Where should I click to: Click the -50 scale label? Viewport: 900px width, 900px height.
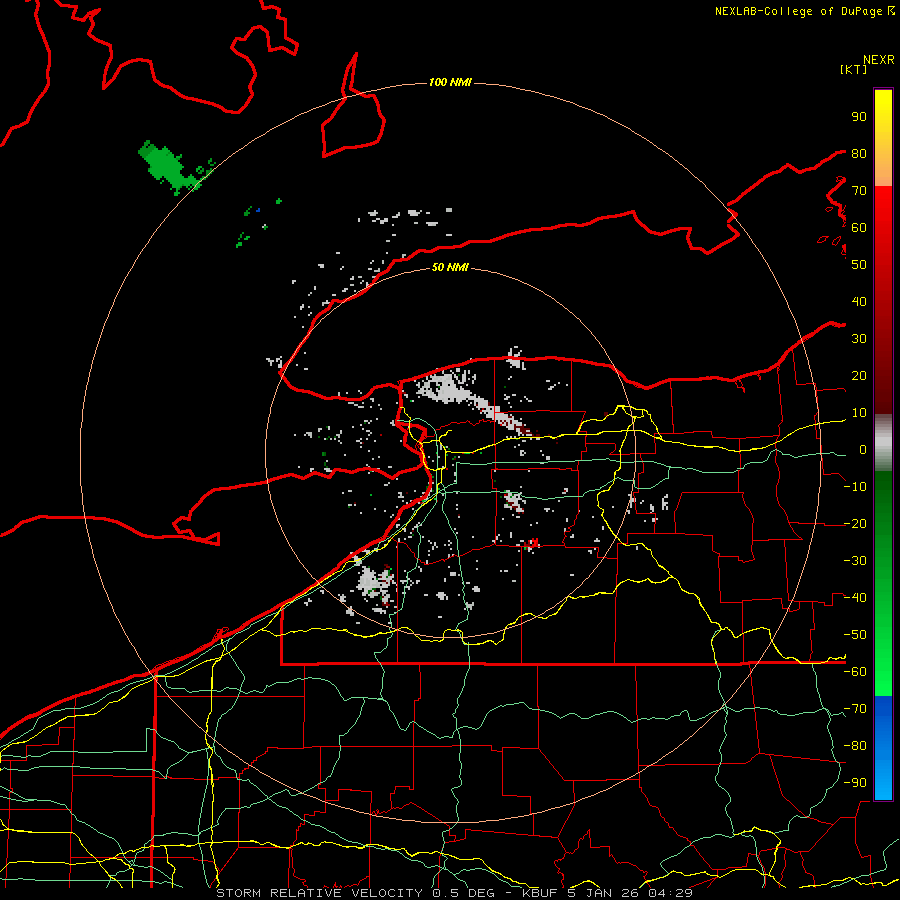coord(855,635)
